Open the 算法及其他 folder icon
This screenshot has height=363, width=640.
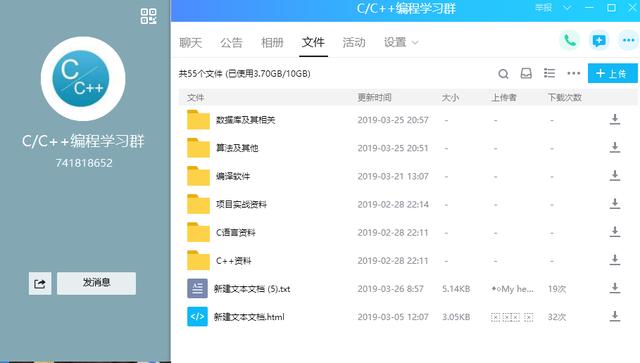[x=198, y=148]
